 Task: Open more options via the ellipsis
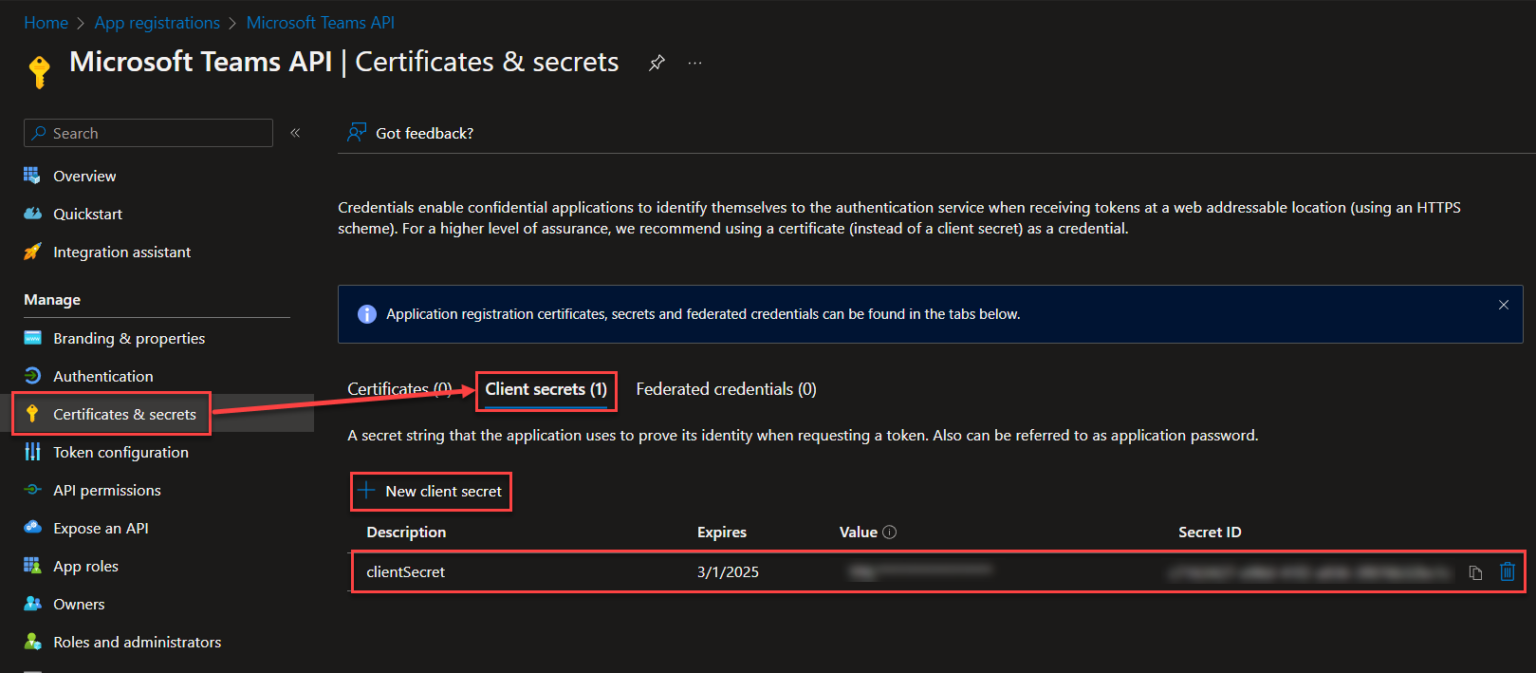coord(694,62)
